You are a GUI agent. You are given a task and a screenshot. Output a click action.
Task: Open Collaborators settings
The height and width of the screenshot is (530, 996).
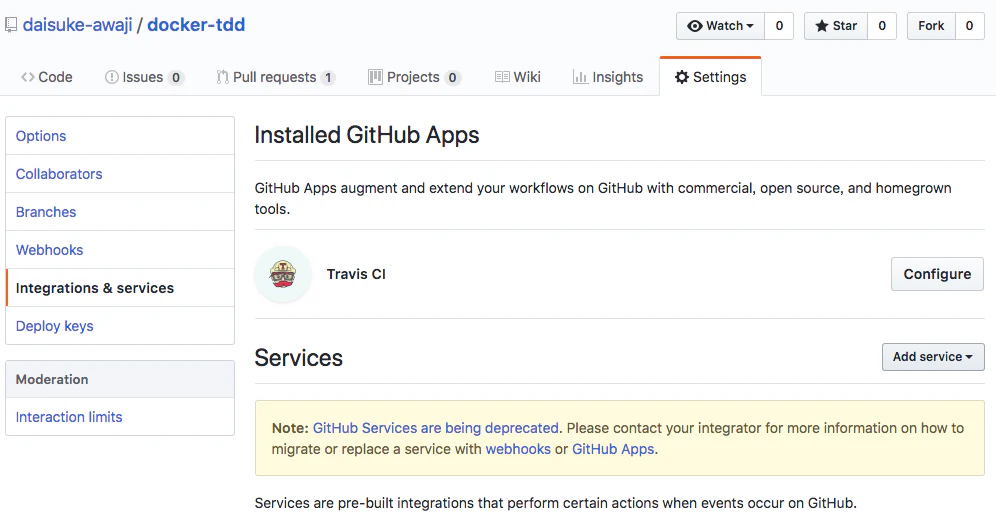point(120,174)
